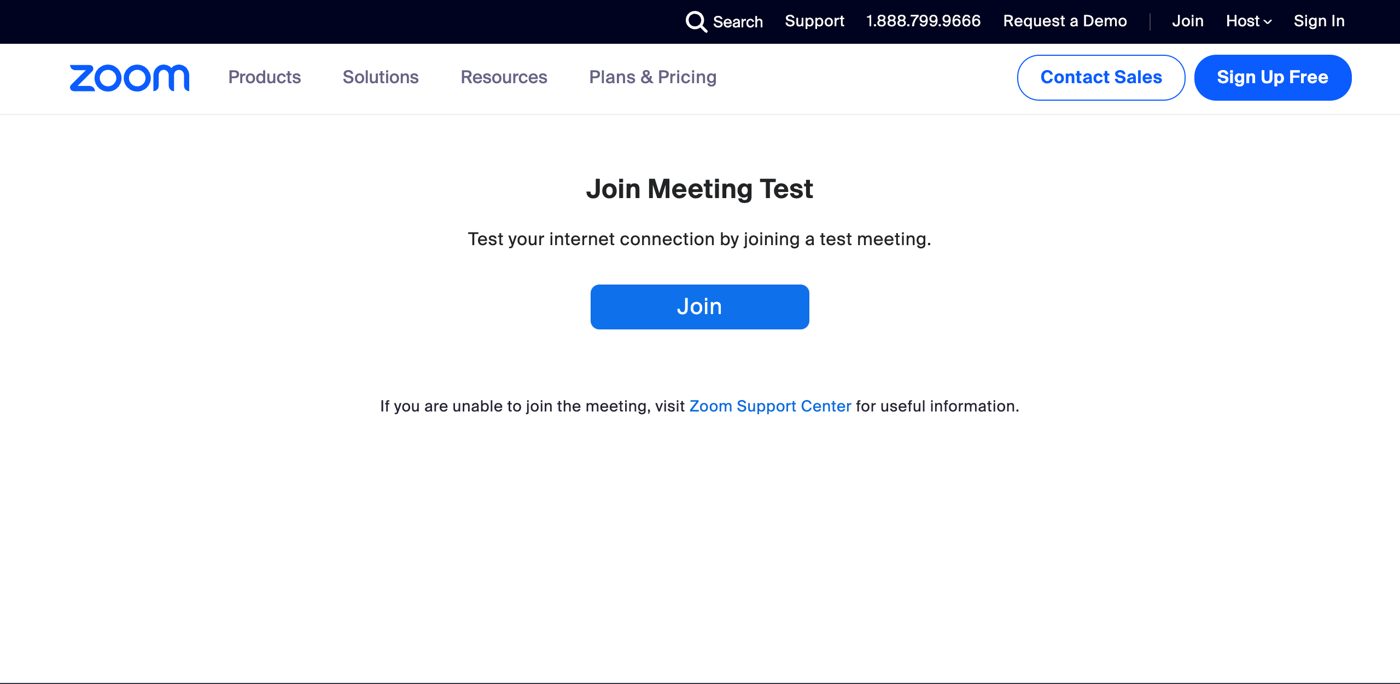Viewport: 1400px width, 684px height.
Task: Click the Join Meeting Test heading
Action: (x=700, y=189)
